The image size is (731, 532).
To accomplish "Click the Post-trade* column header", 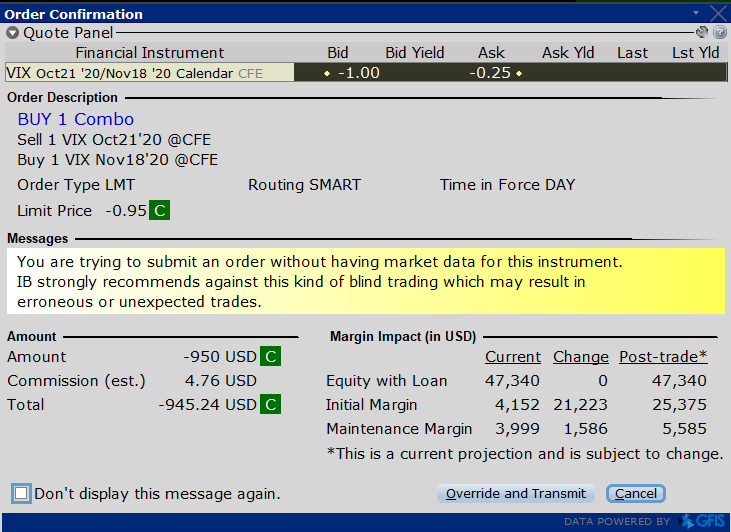I will click(x=663, y=357).
